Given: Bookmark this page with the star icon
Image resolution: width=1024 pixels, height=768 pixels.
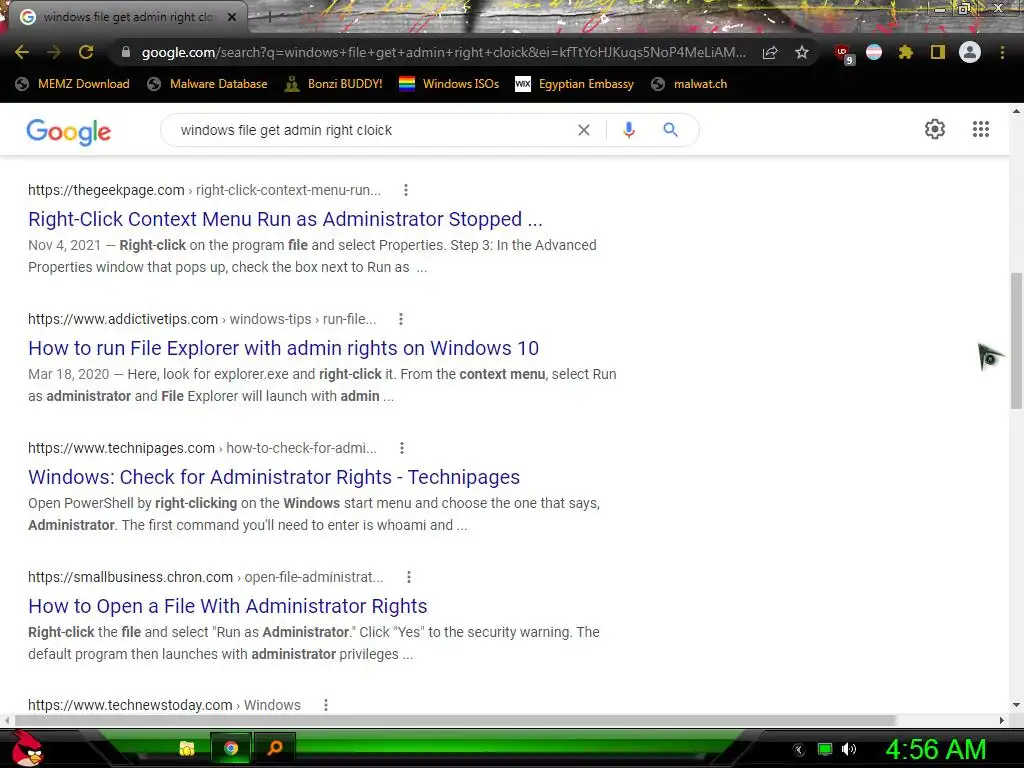Looking at the screenshot, I should (x=802, y=52).
